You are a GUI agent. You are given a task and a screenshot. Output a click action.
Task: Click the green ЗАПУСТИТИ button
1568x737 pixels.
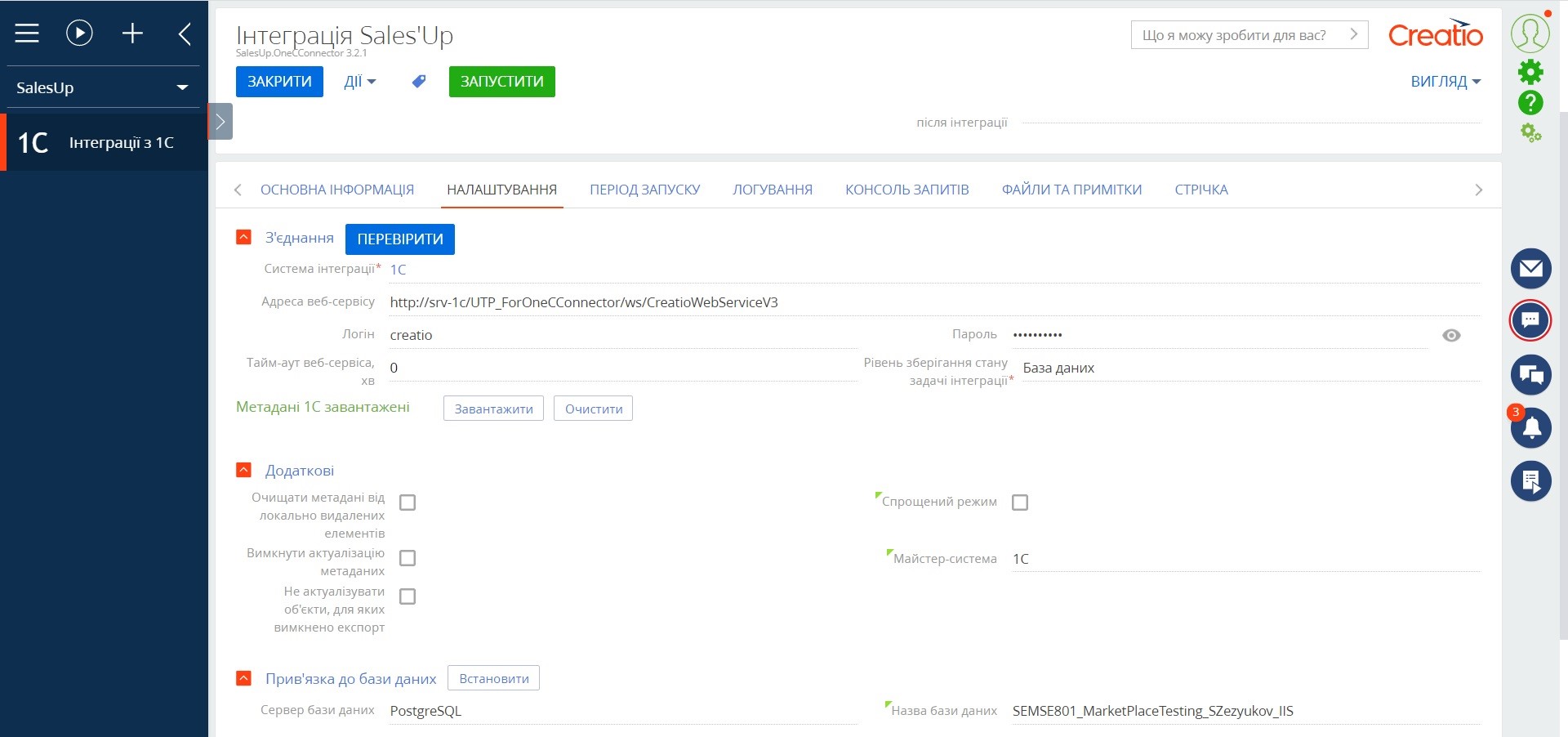[501, 81]
